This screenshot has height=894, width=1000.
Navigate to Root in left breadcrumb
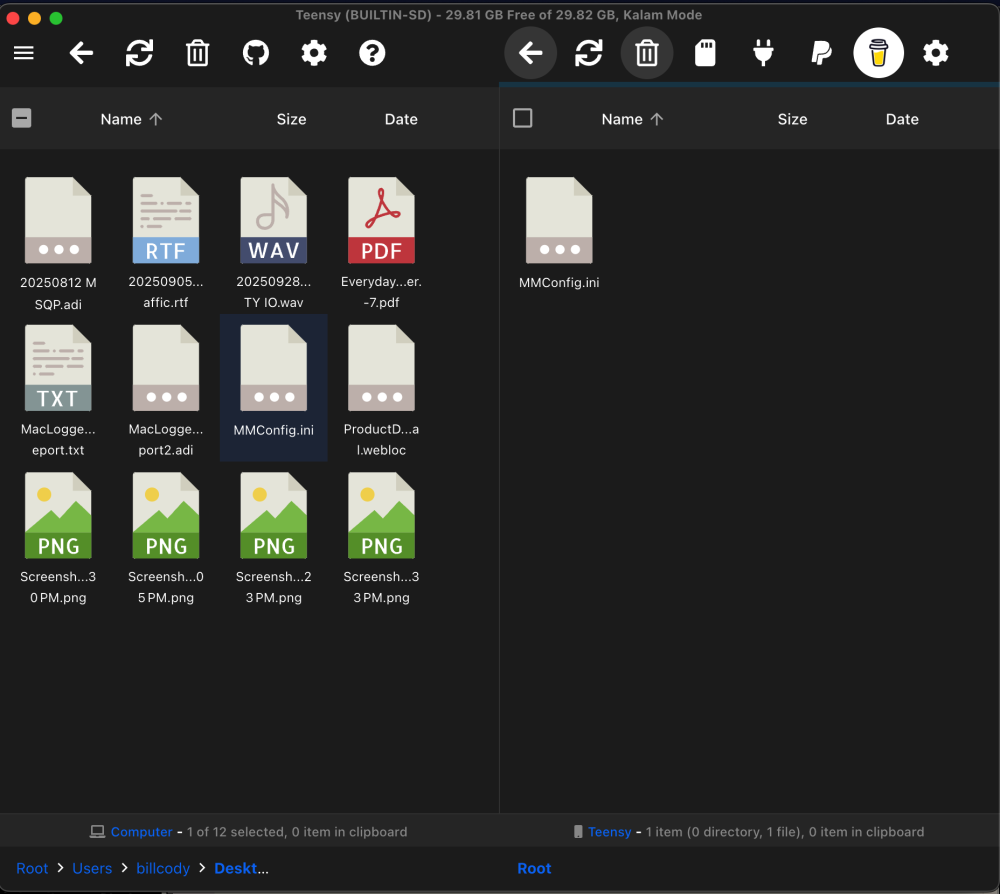32,868
